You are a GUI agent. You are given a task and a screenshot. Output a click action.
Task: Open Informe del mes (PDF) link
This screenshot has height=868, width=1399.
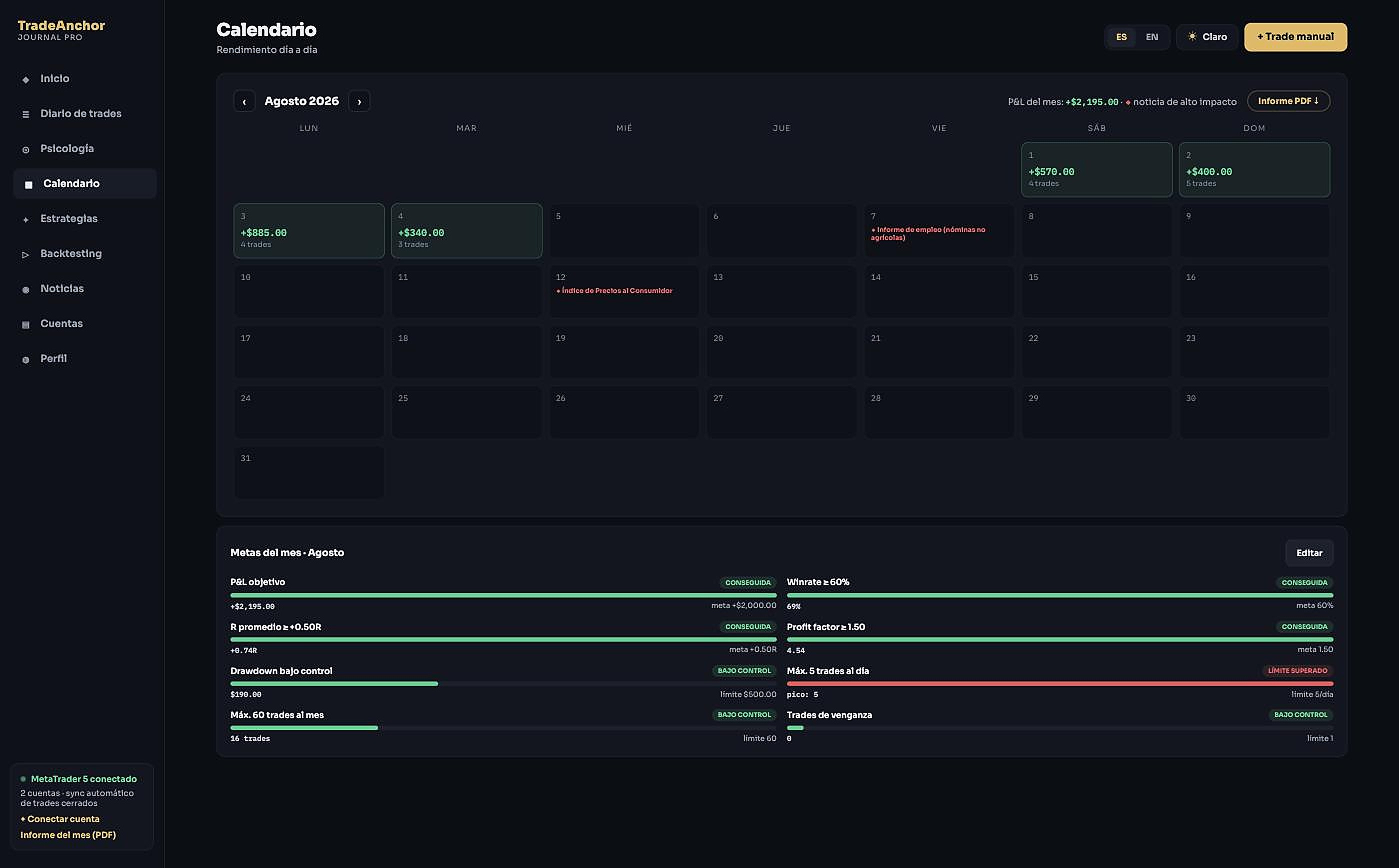(x=68, y=834)
